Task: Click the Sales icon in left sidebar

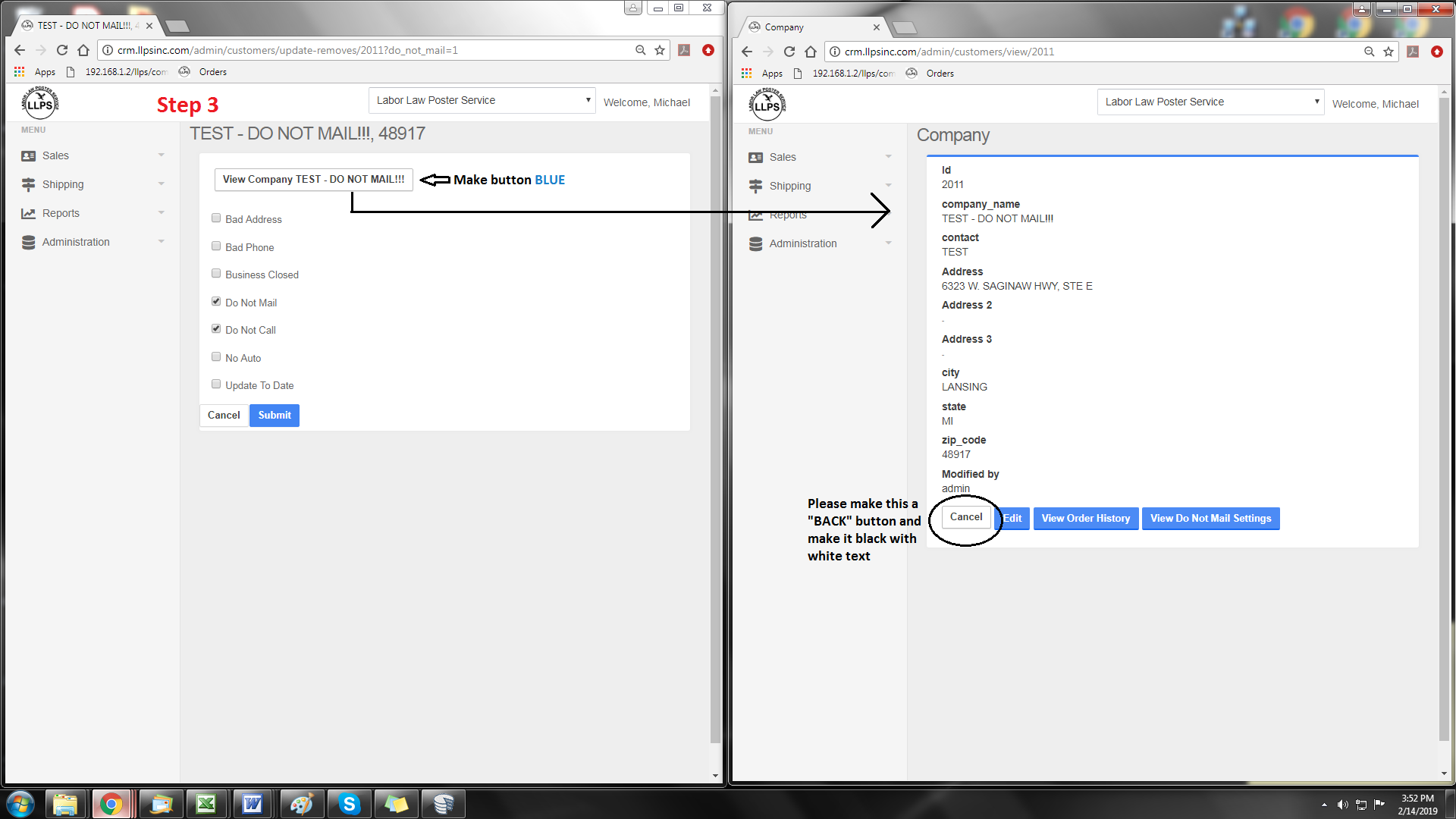Action: (29, 156)
